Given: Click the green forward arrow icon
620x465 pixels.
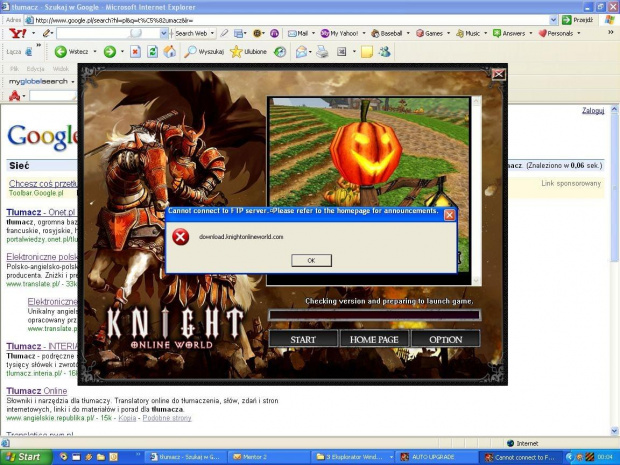Looking at the screenshot, I should [x=110, y=52].
